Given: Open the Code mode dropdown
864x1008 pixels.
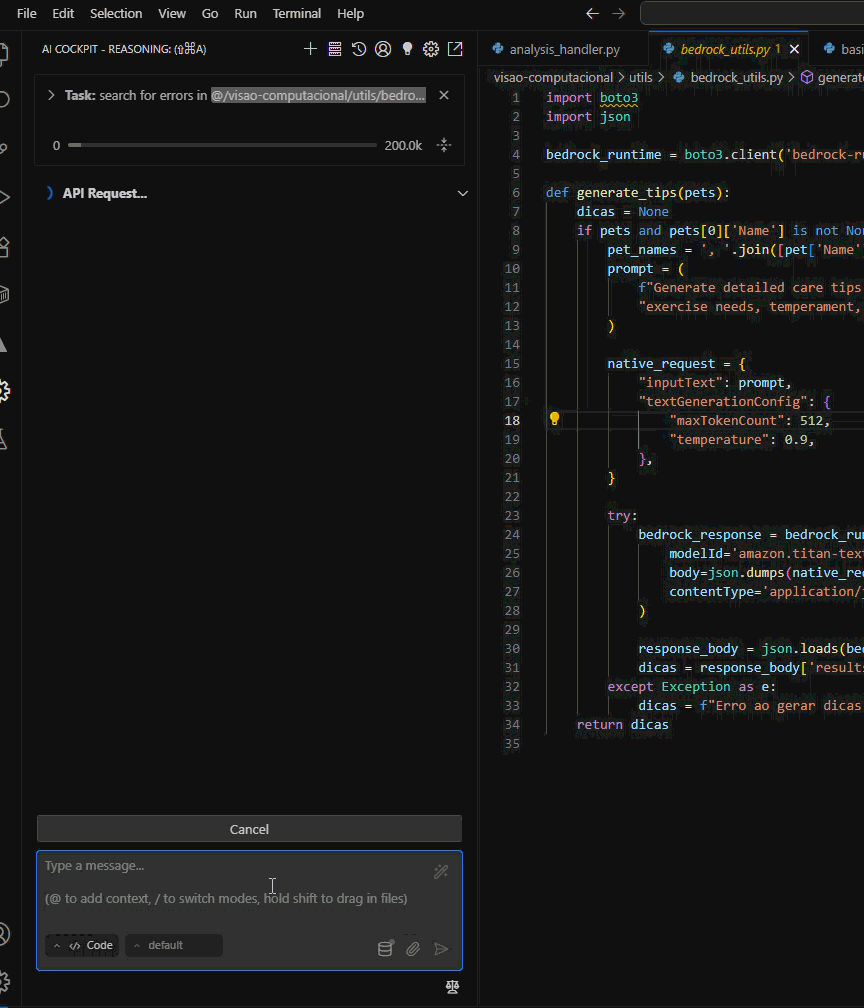Looking at the screenshot, I should click(80, 945).
